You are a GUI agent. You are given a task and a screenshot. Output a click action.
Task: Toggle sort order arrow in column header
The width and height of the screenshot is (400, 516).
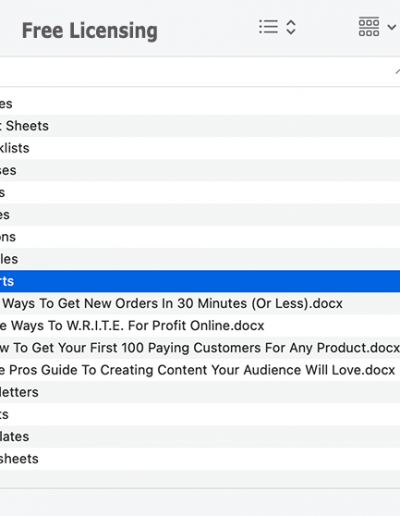click(x=397, y=71)
